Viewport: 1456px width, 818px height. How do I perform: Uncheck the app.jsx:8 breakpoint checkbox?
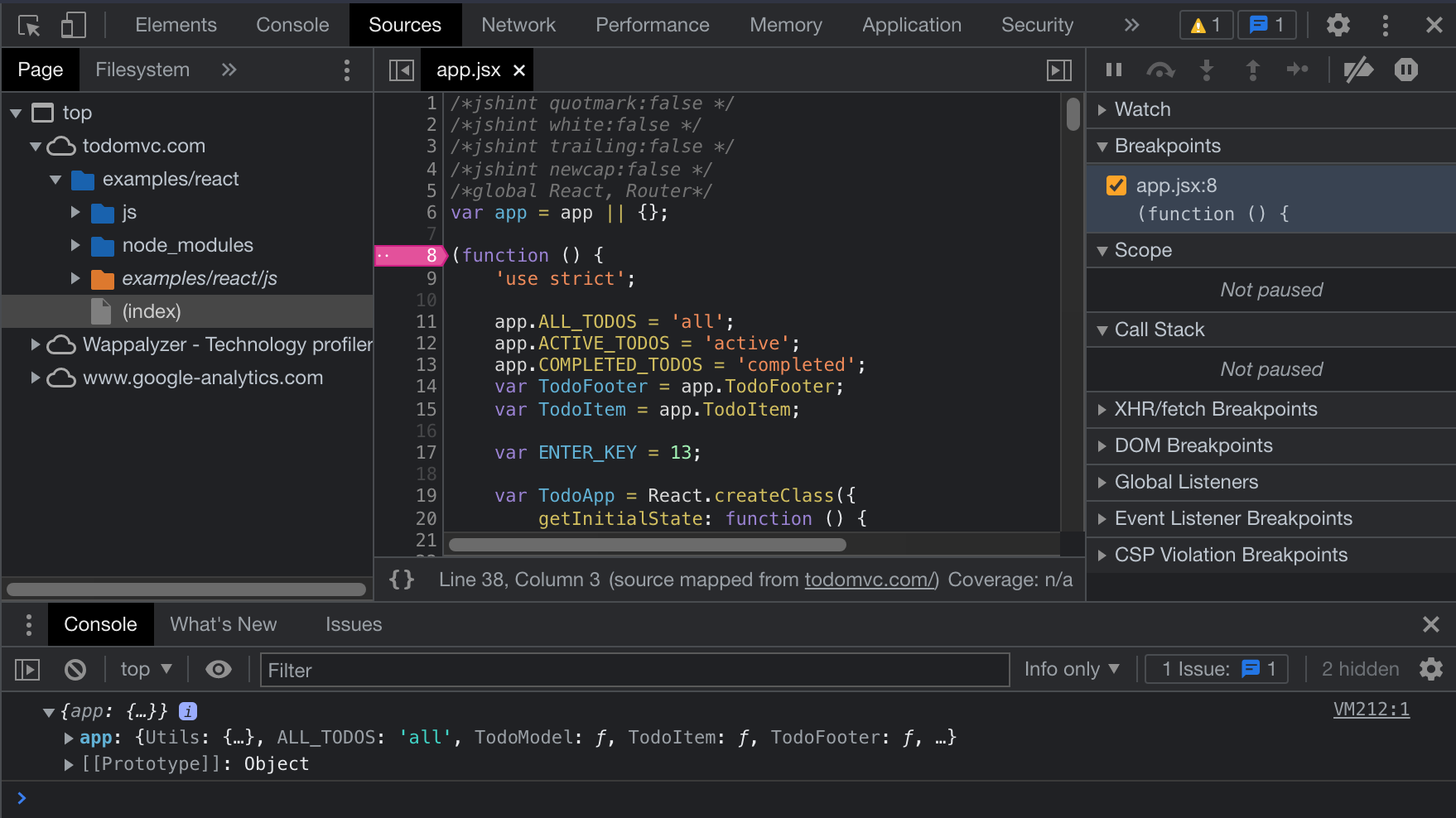coord(1116,185)
